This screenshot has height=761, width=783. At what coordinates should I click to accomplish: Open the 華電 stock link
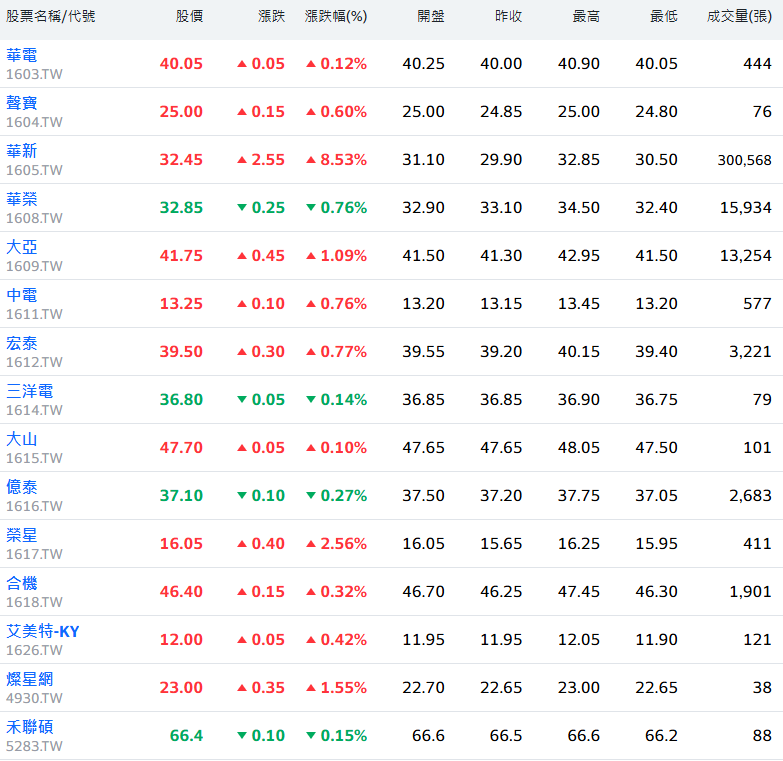(21, 55)
